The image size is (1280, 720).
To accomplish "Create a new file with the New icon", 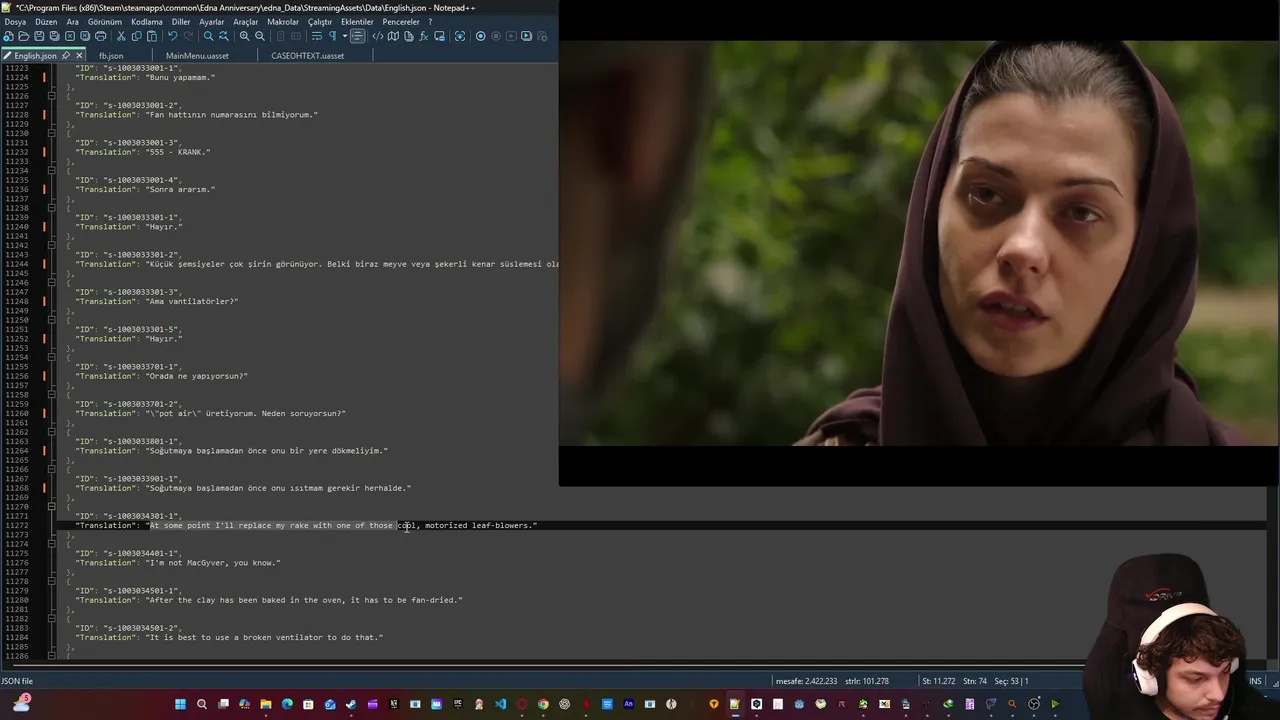I will (8, 36).
